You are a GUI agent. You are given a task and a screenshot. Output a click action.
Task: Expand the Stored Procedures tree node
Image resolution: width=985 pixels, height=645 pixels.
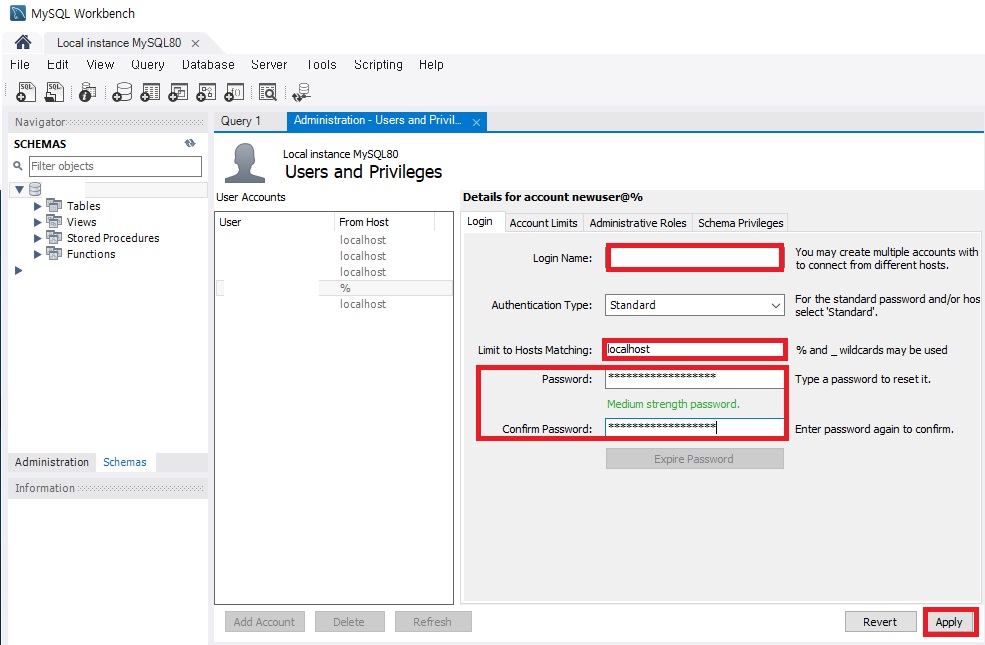tap(37, 238)
